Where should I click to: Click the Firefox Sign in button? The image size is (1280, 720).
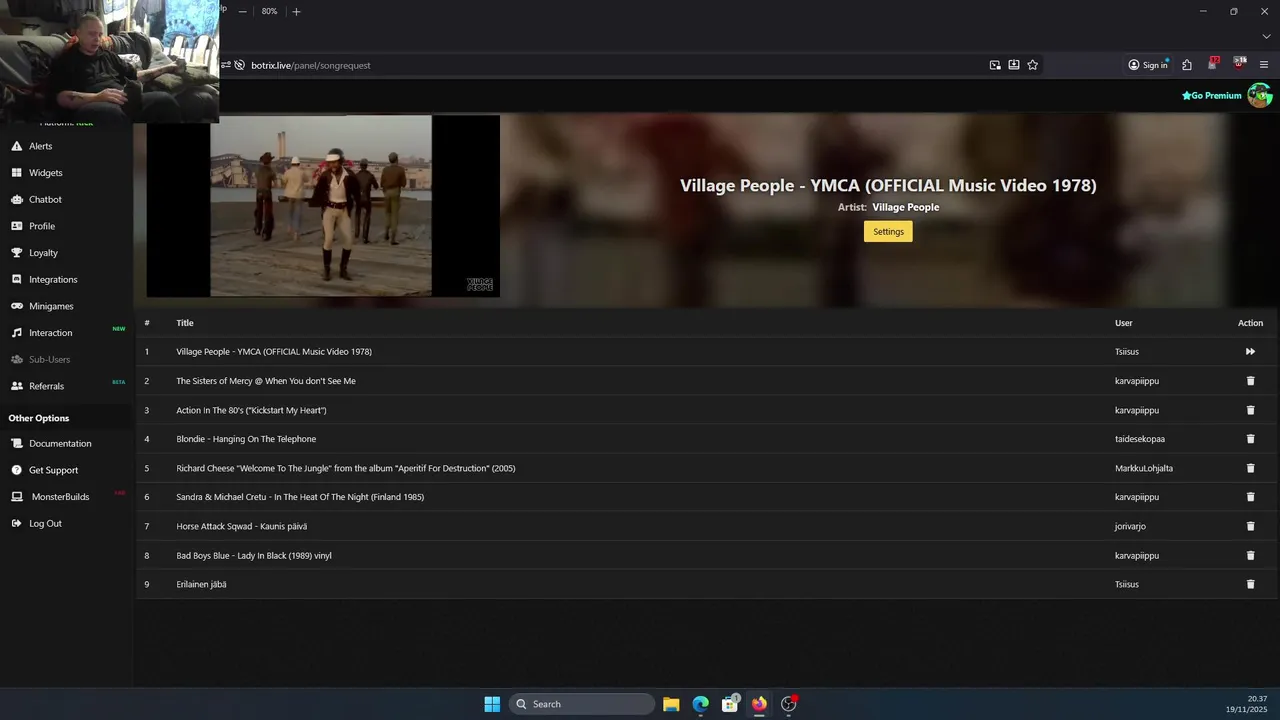[1148, 65]
